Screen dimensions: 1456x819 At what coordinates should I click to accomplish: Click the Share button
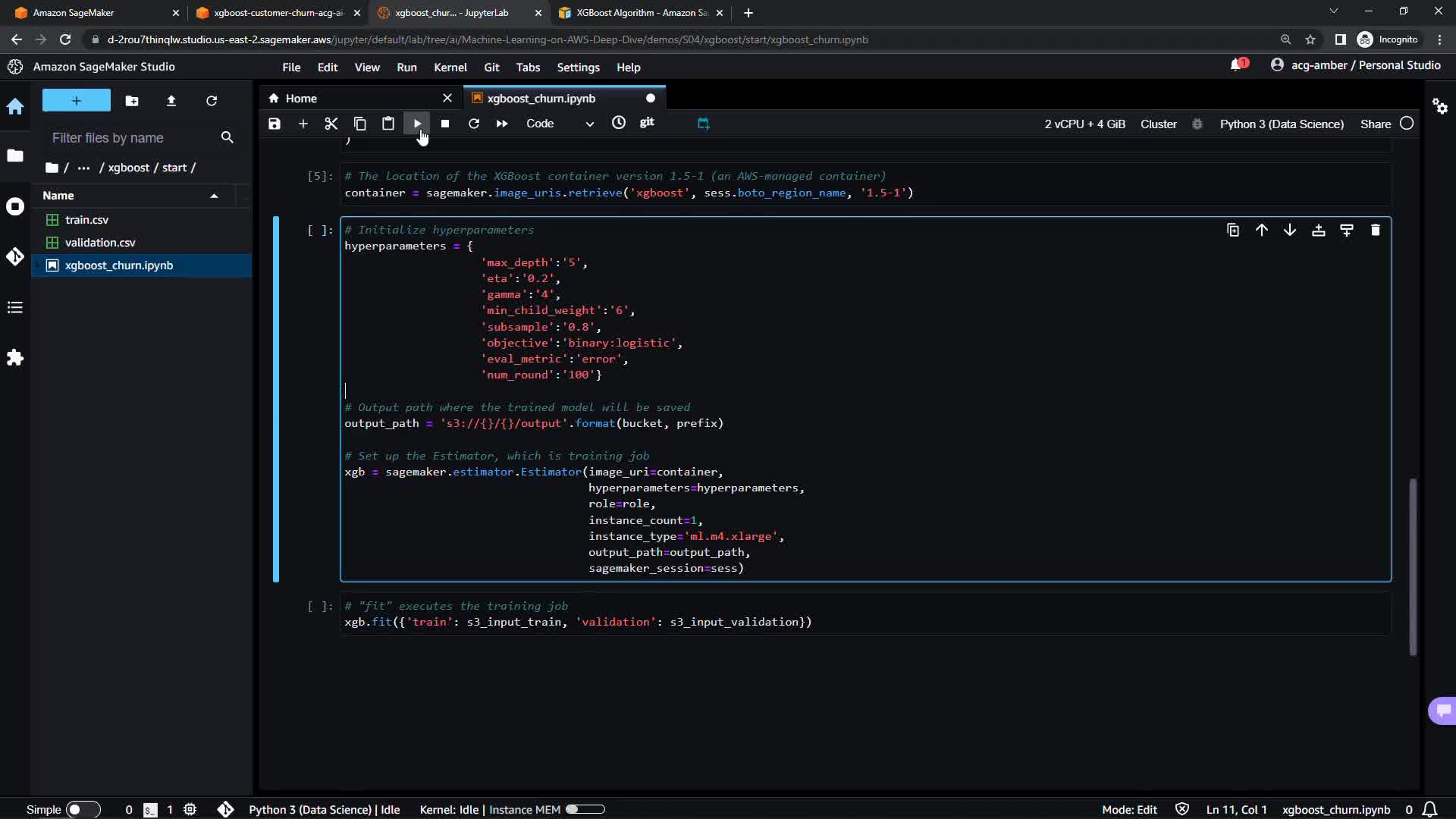tap(1375, 124)
